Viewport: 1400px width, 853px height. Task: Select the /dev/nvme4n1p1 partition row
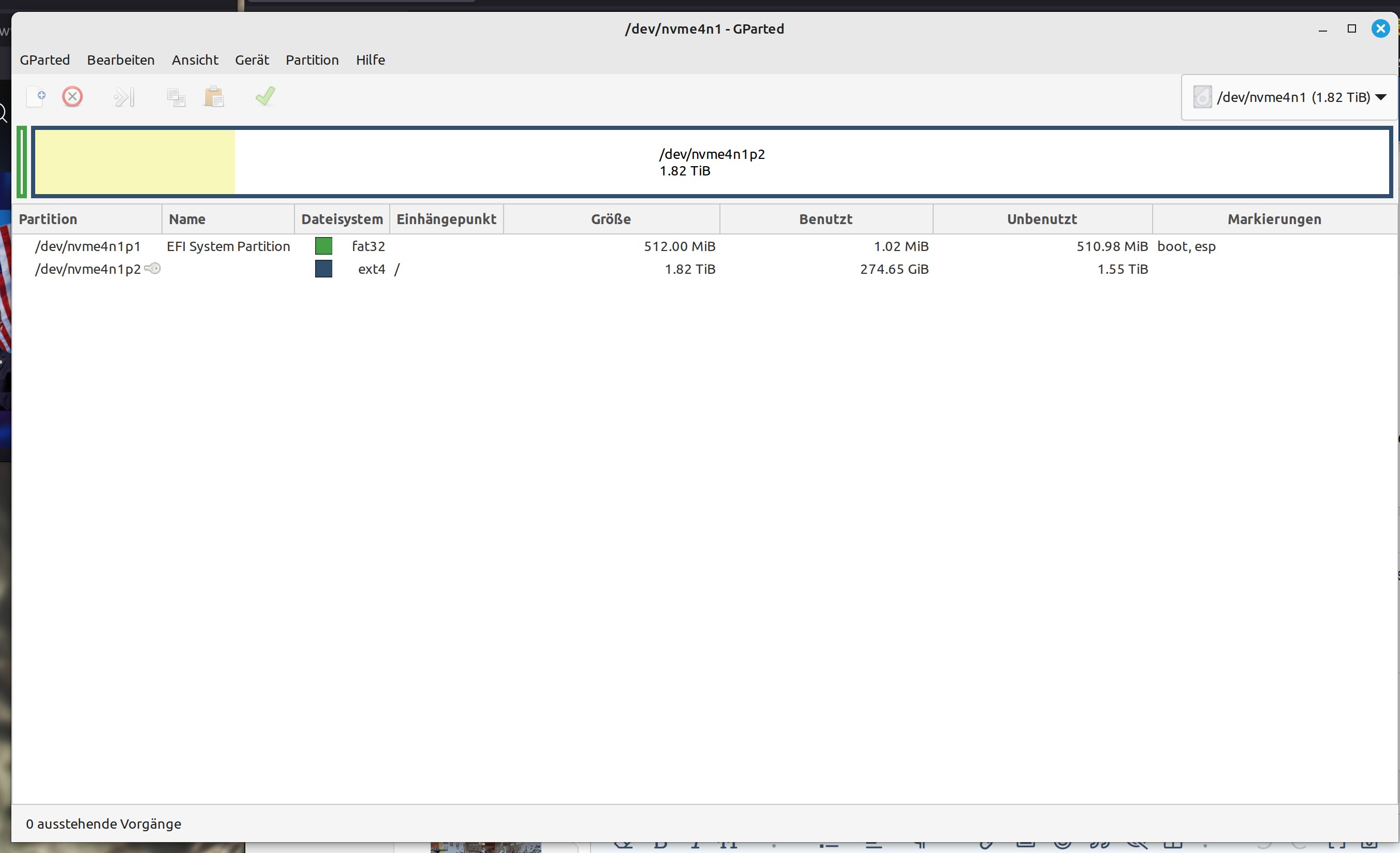pos(87,246)
